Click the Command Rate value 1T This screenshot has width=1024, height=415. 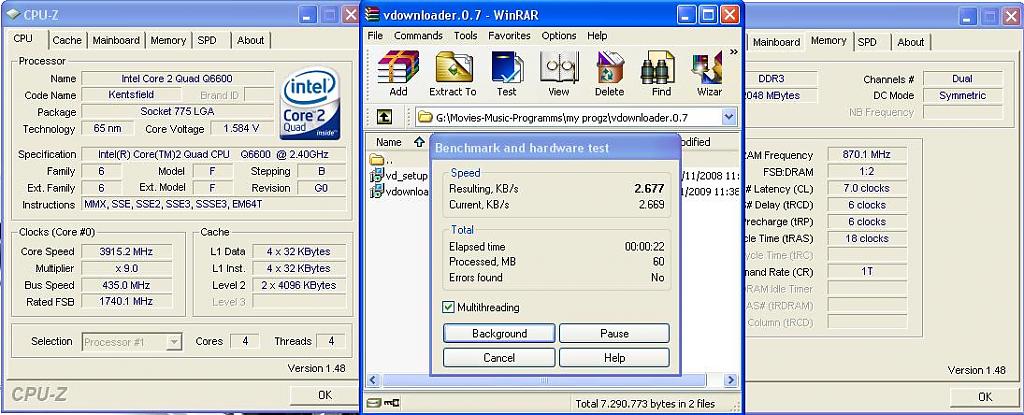[867, 271]
